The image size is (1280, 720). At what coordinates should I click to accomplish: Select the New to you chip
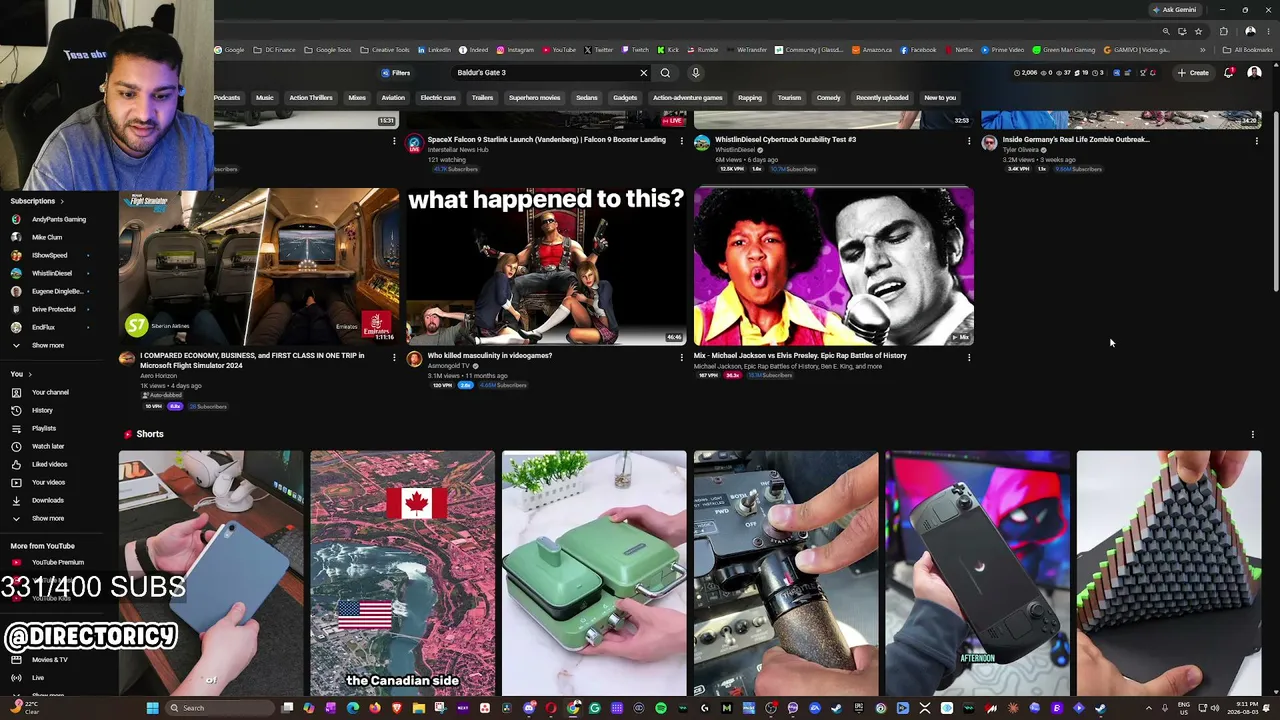[940, 98]
